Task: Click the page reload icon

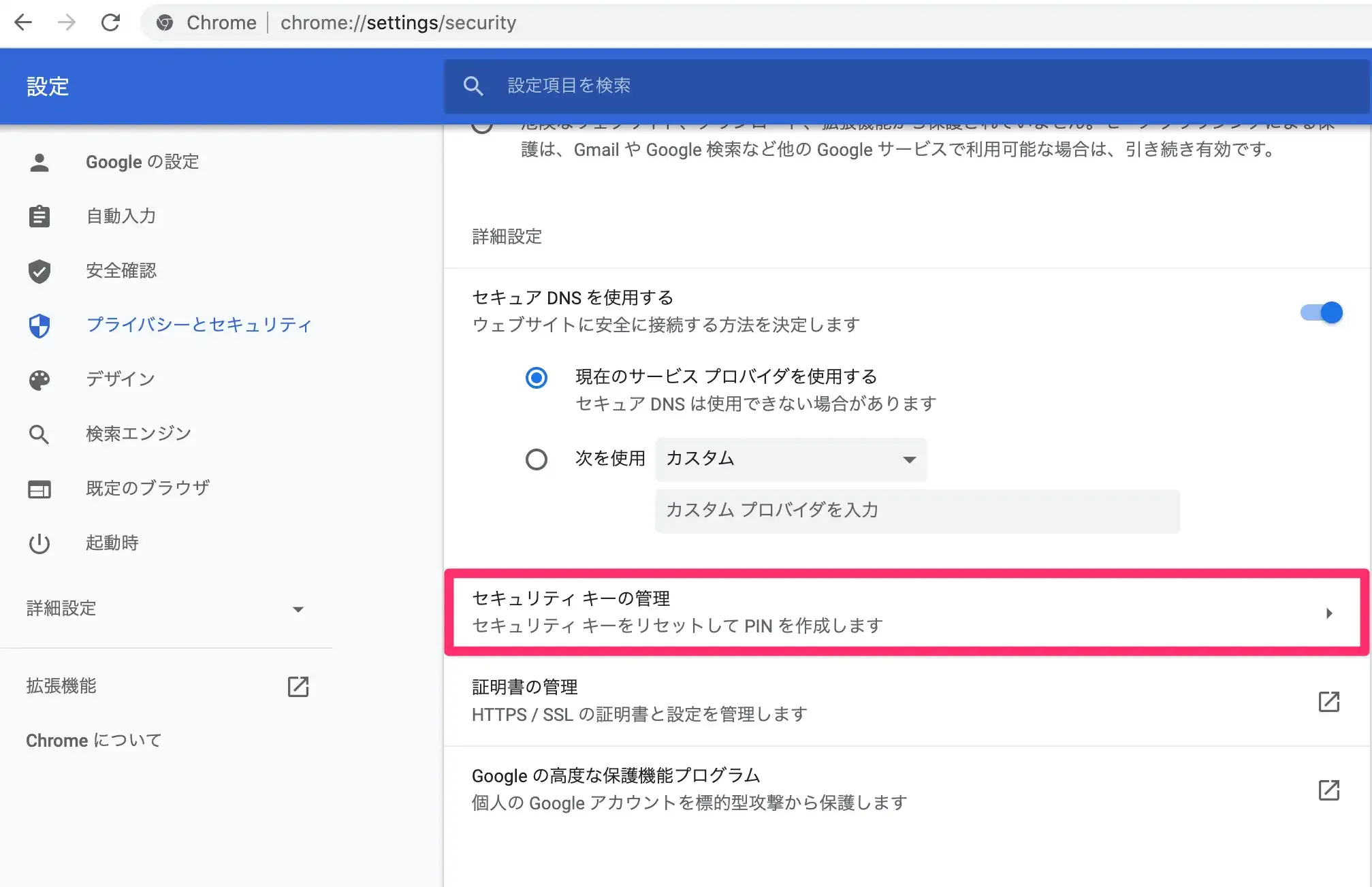Action: pos(110,22)
